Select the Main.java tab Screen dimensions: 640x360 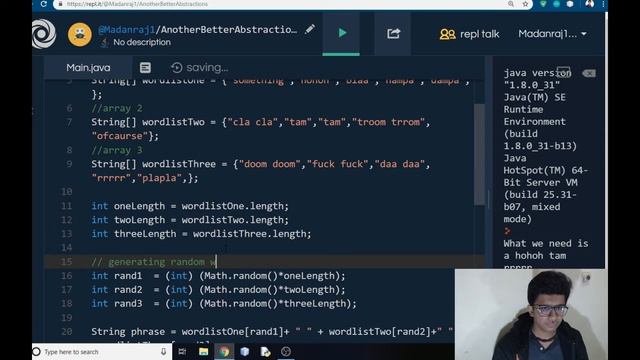[x=88, y=68]
